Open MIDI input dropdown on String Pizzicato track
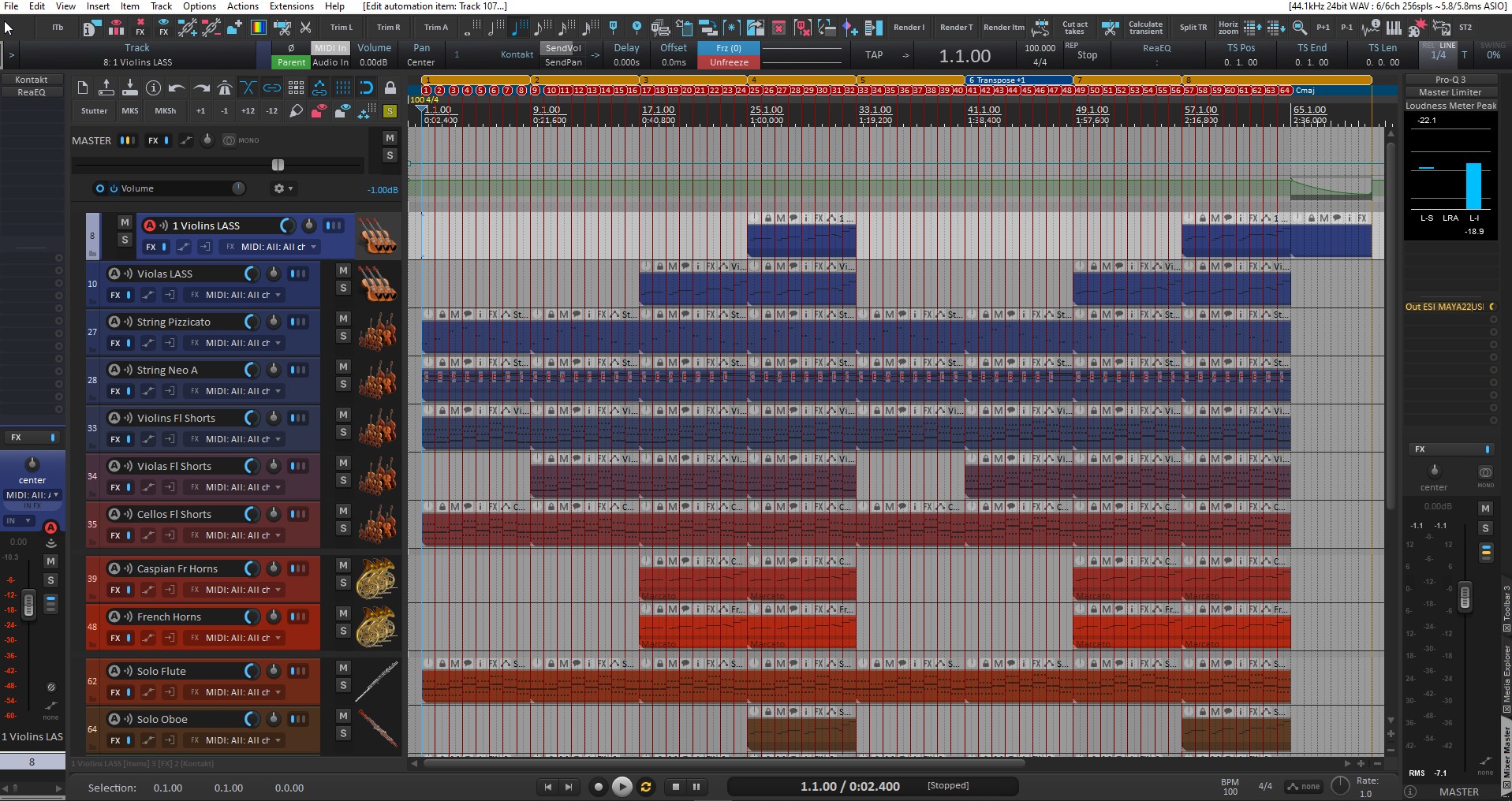1512x801 pixels. click(x=244, y=343)
